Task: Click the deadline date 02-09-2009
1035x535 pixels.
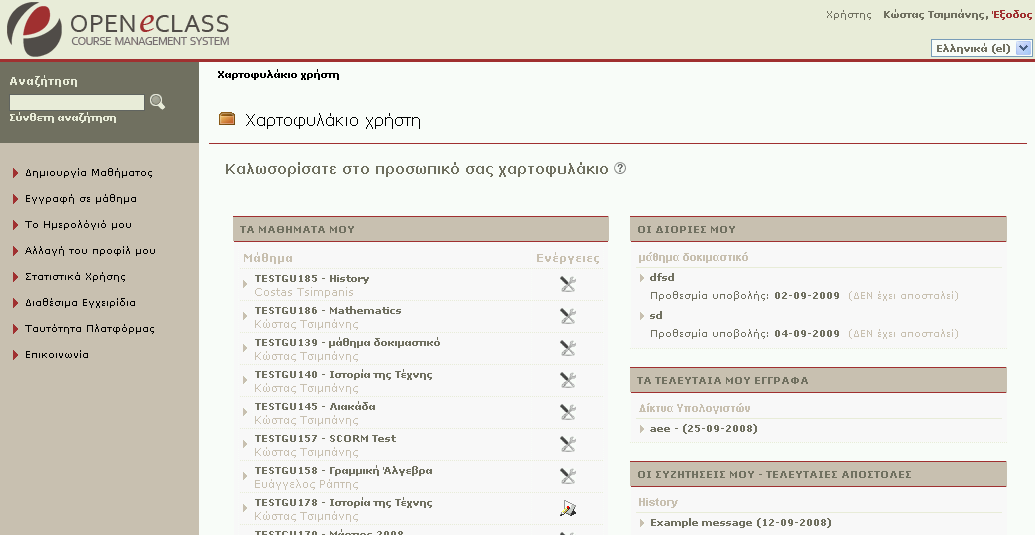Action: [x=807, y=296]
